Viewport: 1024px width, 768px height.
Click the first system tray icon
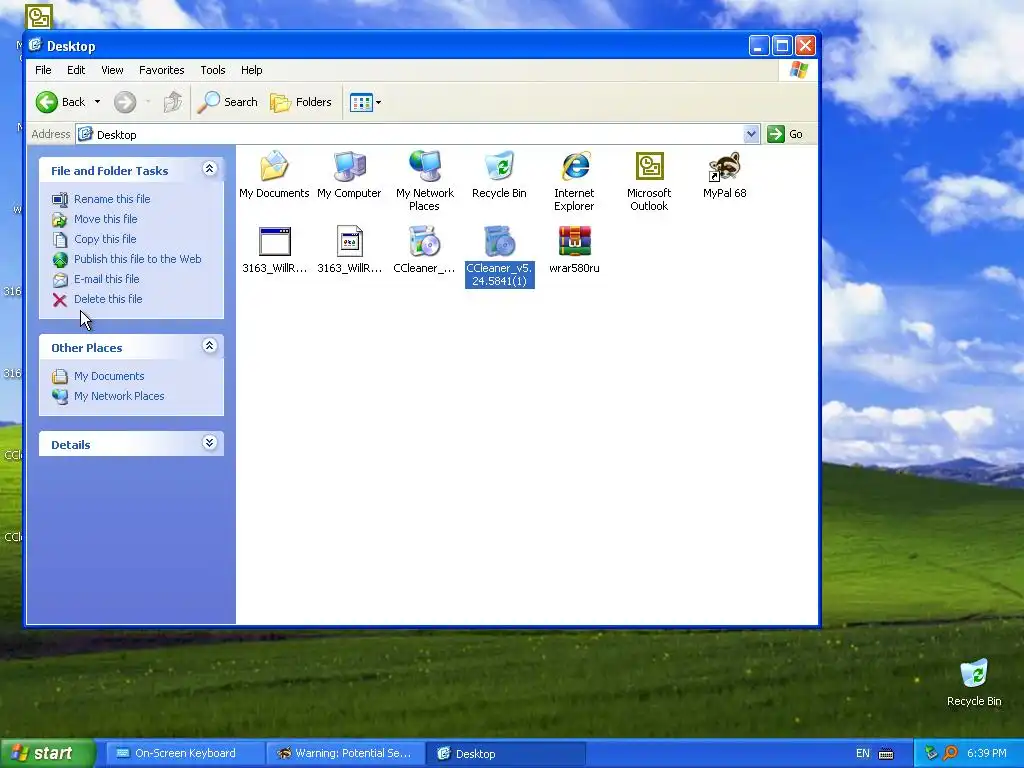click(x=932, y=754)
